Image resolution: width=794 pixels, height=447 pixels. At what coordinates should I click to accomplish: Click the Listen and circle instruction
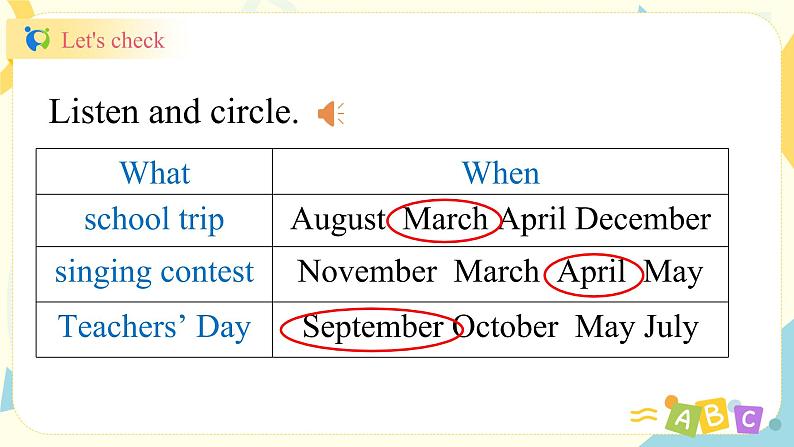174,112
